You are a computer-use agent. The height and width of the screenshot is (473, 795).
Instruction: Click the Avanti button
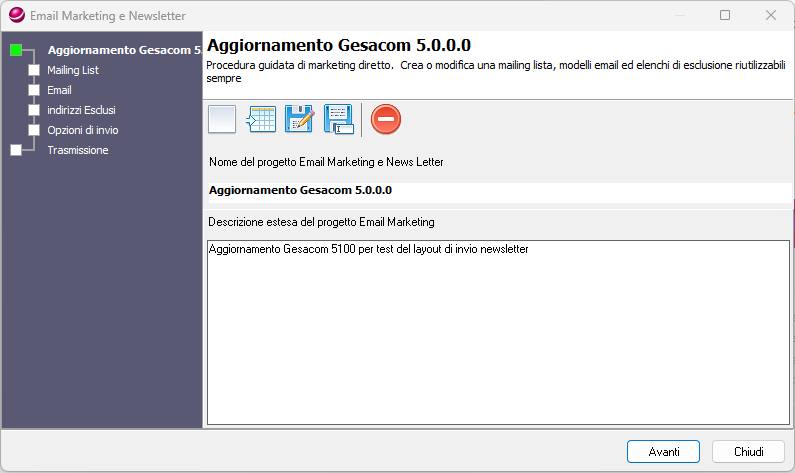pyautogui.click(x=663, y=451)
